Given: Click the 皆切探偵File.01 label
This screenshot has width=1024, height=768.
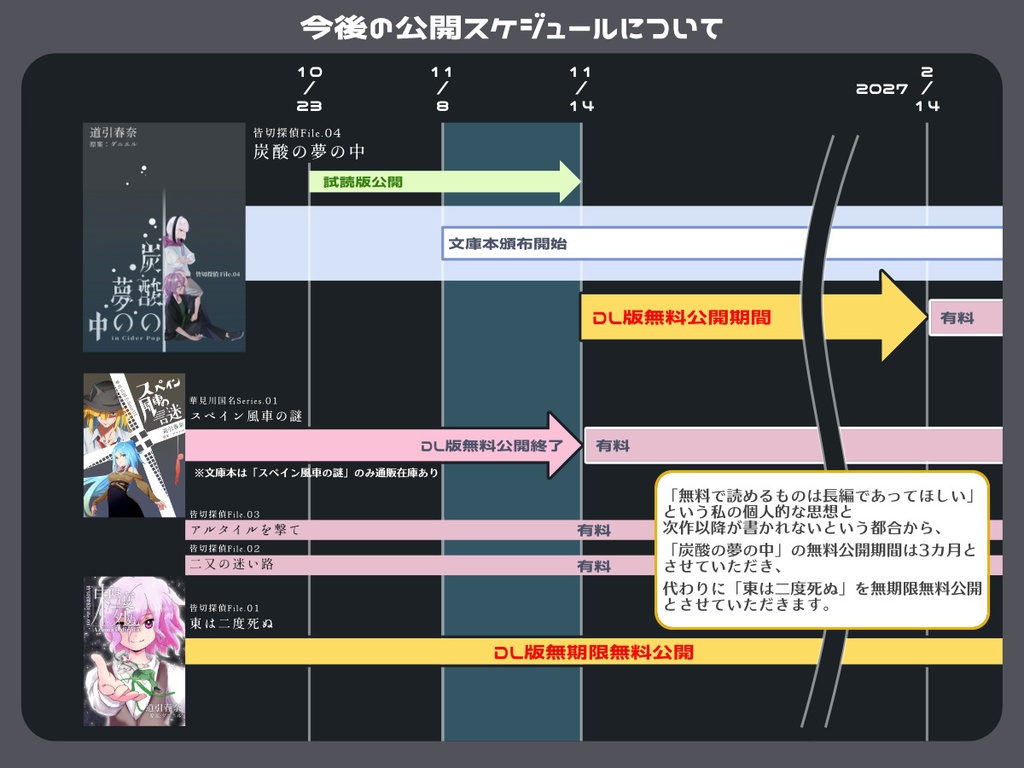Looking at the screenshot, I should pos(225,608).
